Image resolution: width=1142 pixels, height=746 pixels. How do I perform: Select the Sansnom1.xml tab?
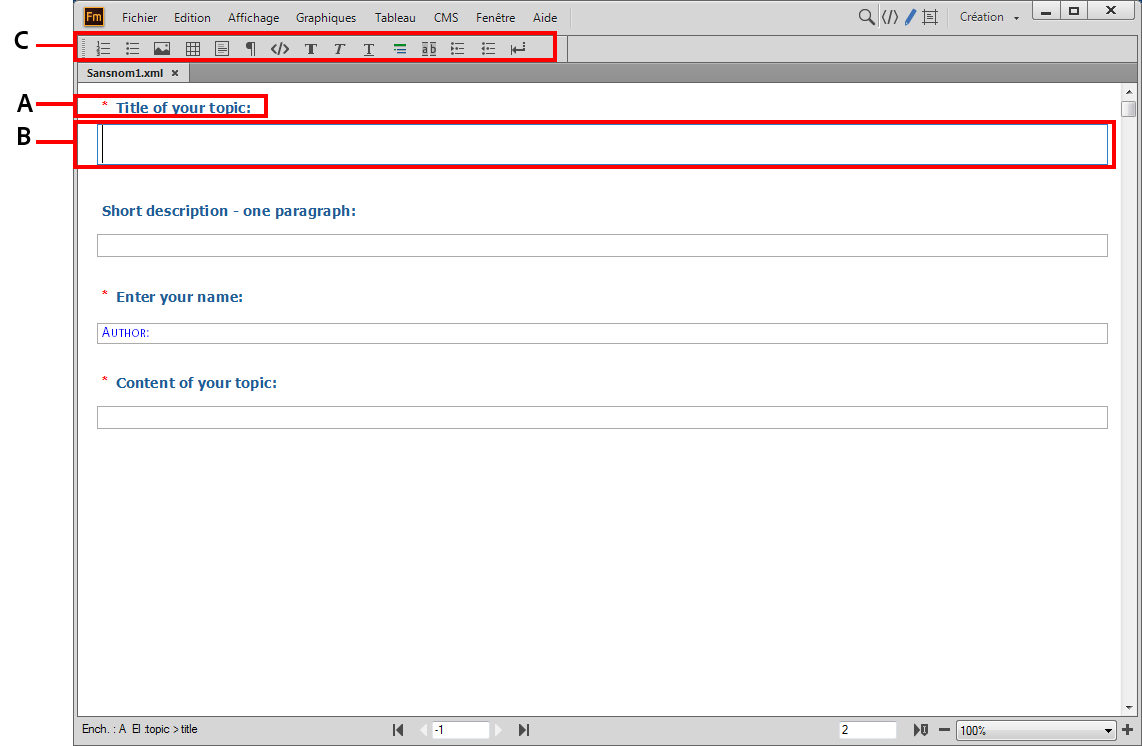coord(124,72)
